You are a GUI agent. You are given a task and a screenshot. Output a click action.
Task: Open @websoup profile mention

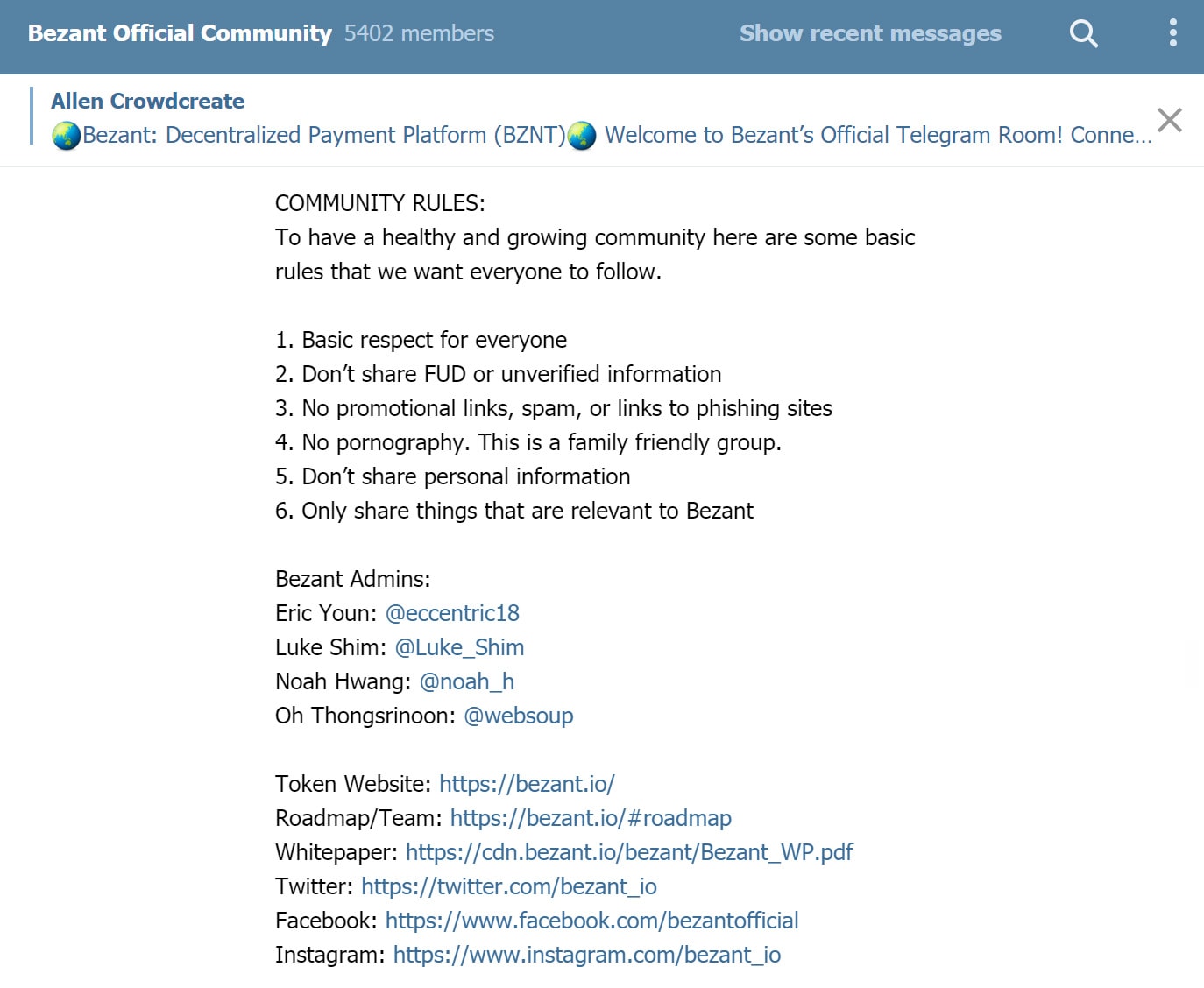click(x=518, y=716)
